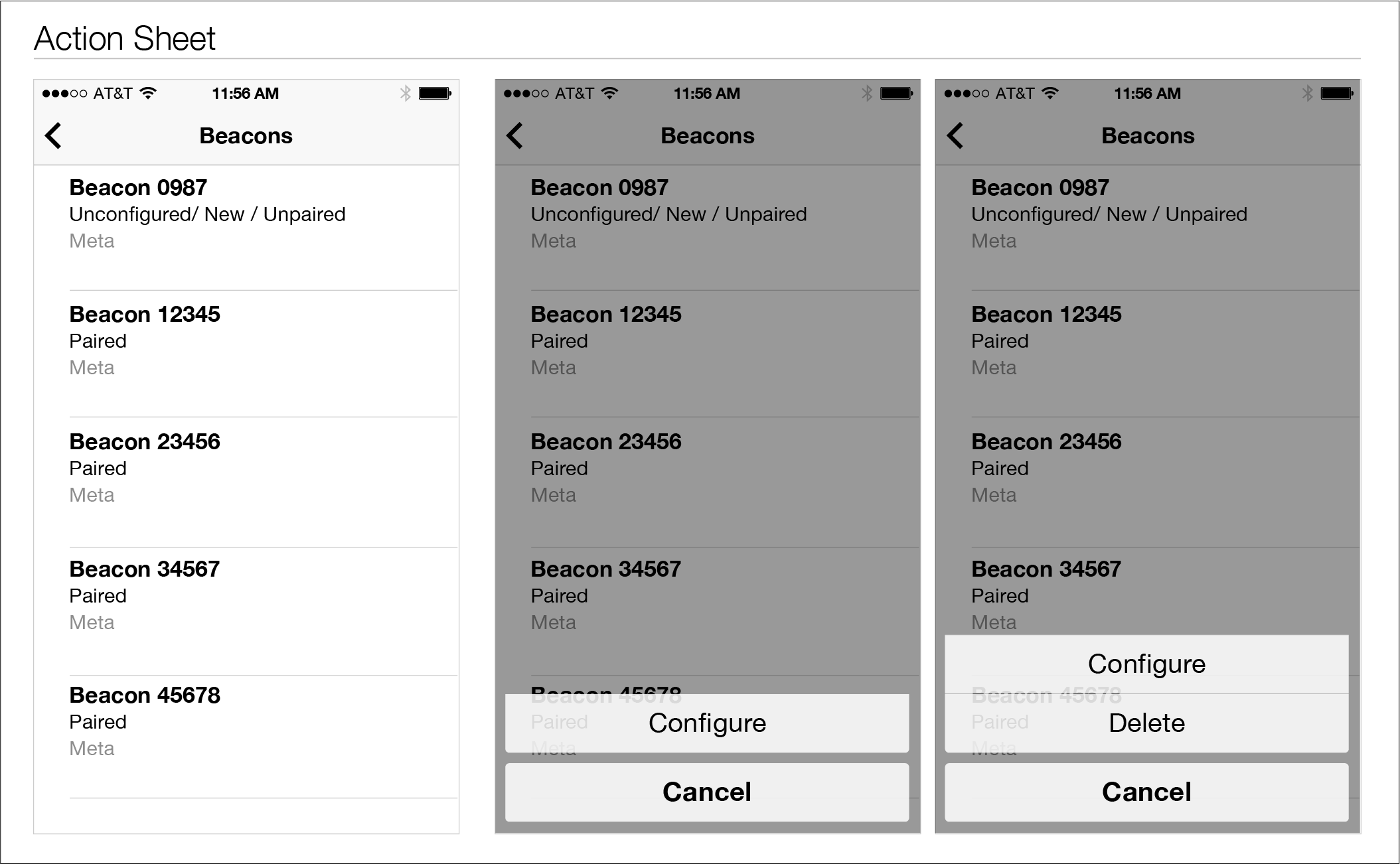Screen dimensions: 1400x864
Task: Click the Beacons title in the first phone
Action: click(246, 136)
